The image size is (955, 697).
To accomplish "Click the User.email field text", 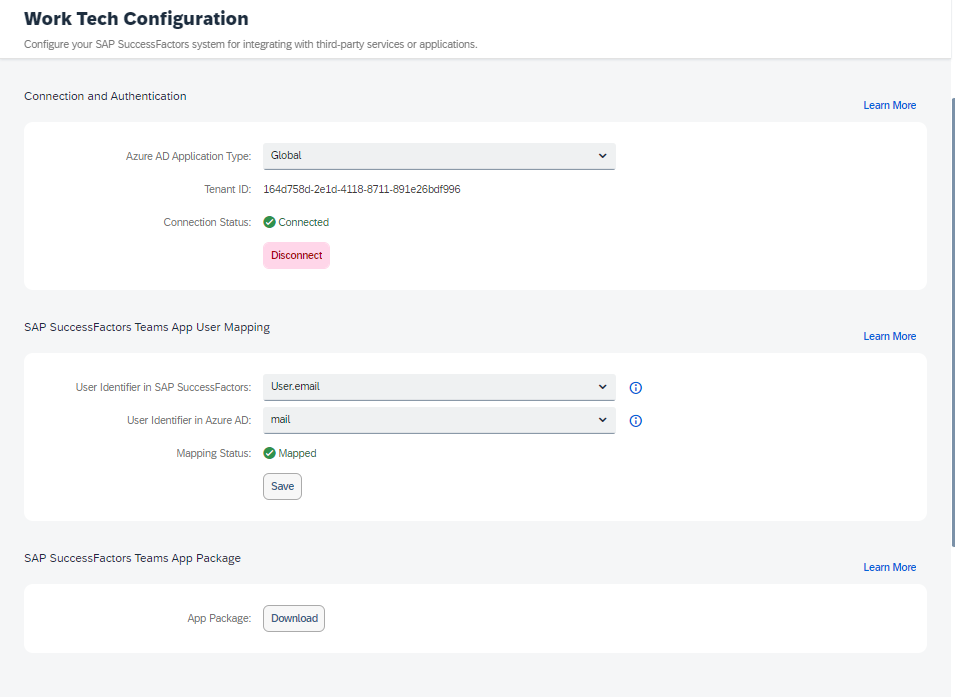I will 295,386.
